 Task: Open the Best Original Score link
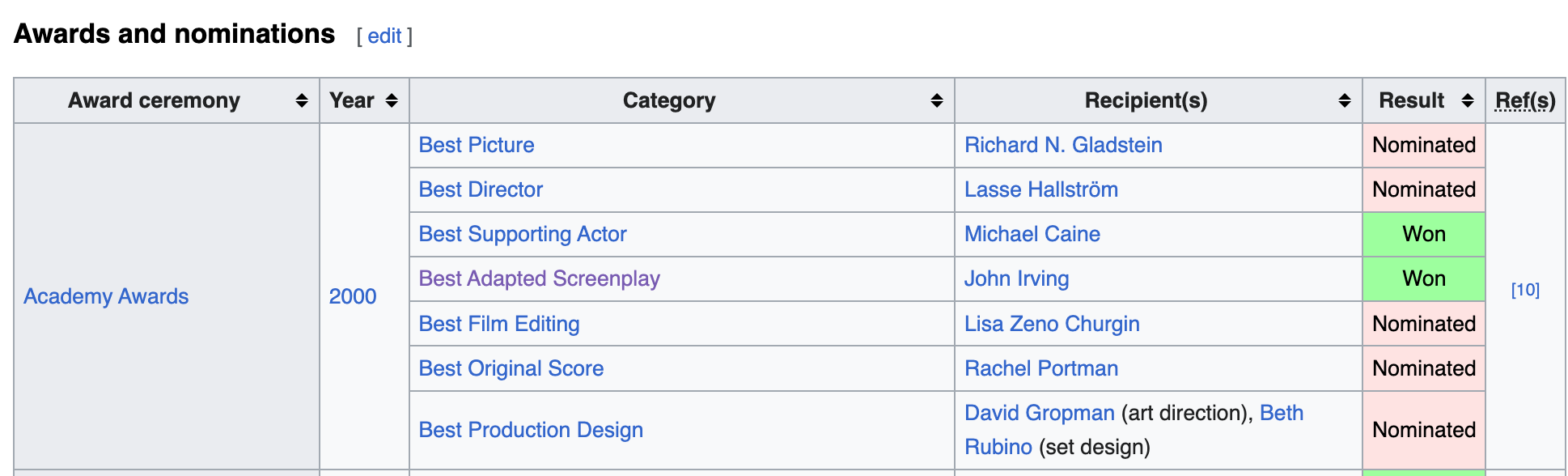click(511, 368)
